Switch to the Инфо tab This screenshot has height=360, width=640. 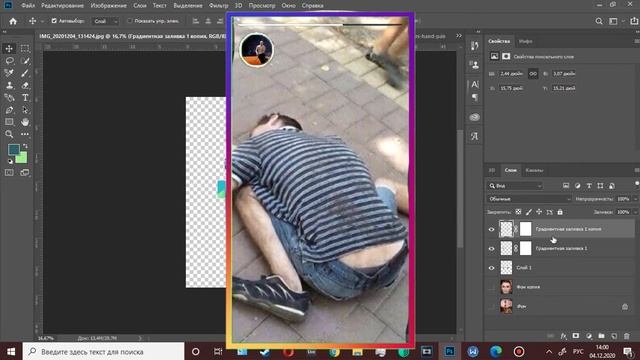(x=525, y=41)
